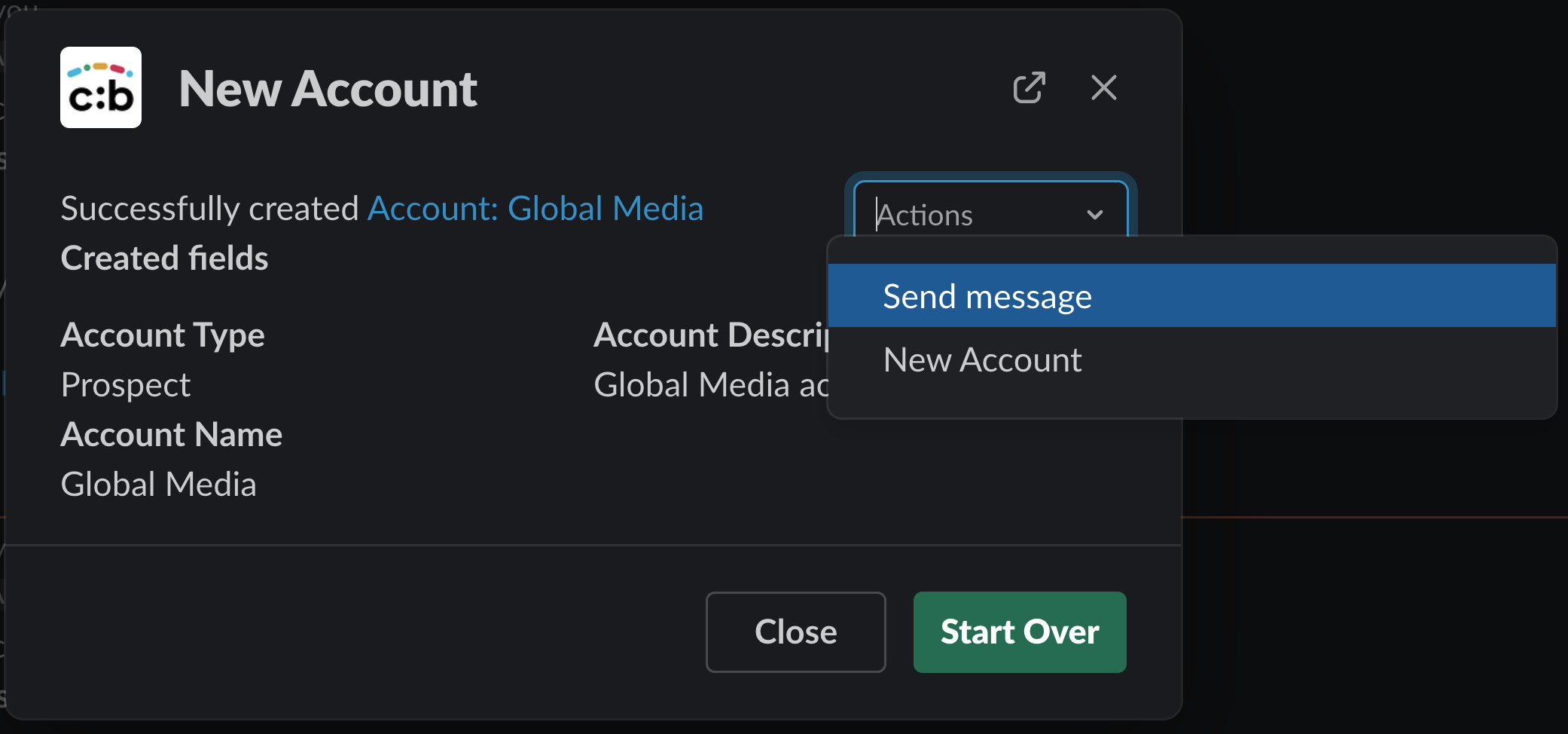Click the Account Type field label
1568x734 pixels.
click(163, 335)
